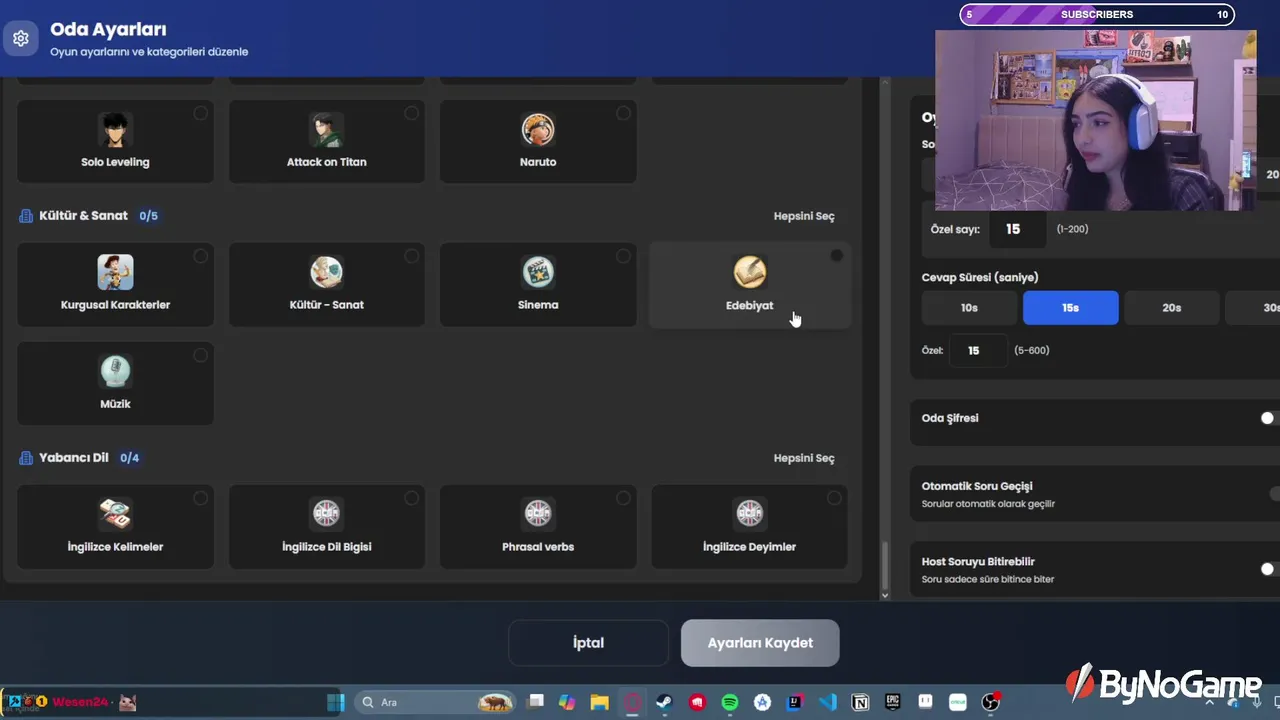Screen dimensions: 1280x720
Task: Open Steam from the taskbar
Action: coord(664,702)
